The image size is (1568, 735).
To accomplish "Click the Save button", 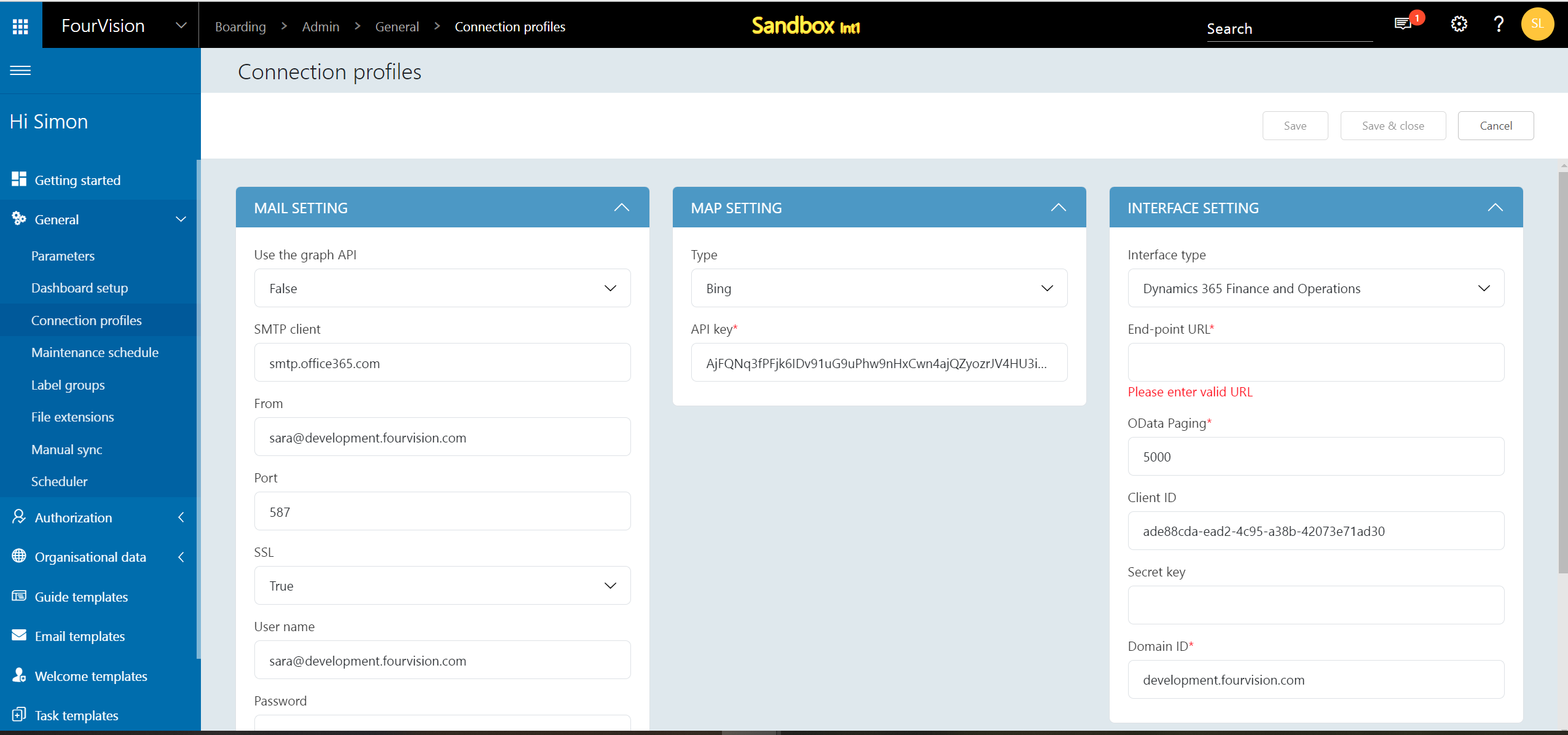I will (1295, 125).
